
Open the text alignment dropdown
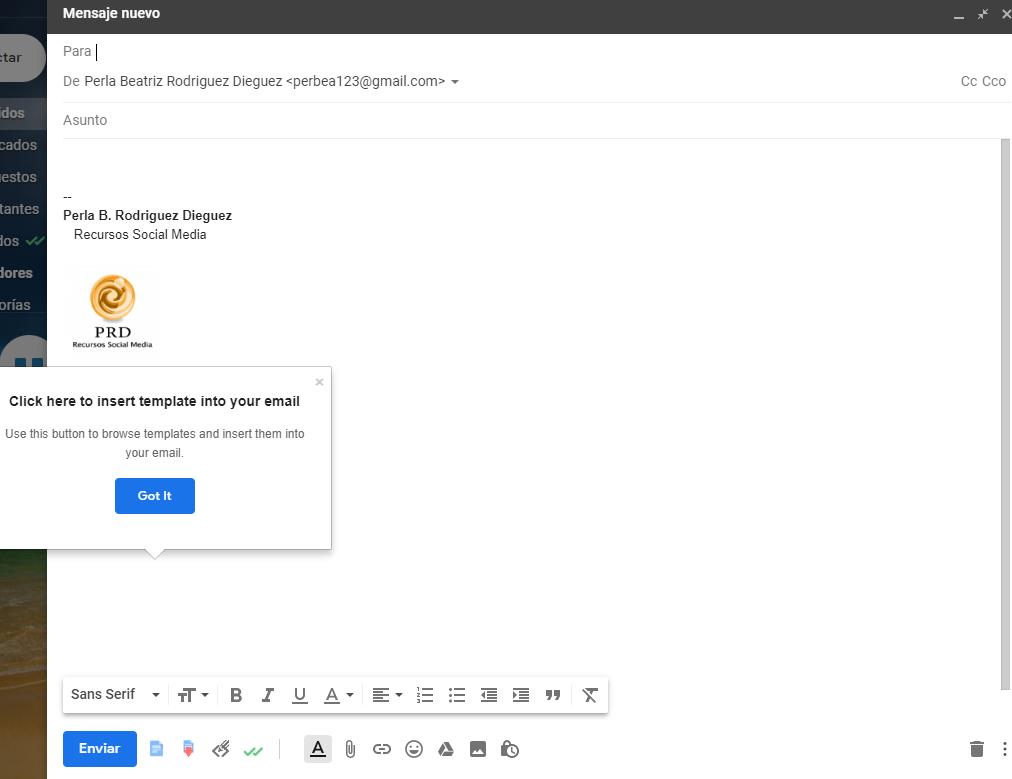click(x=386, y=694)
